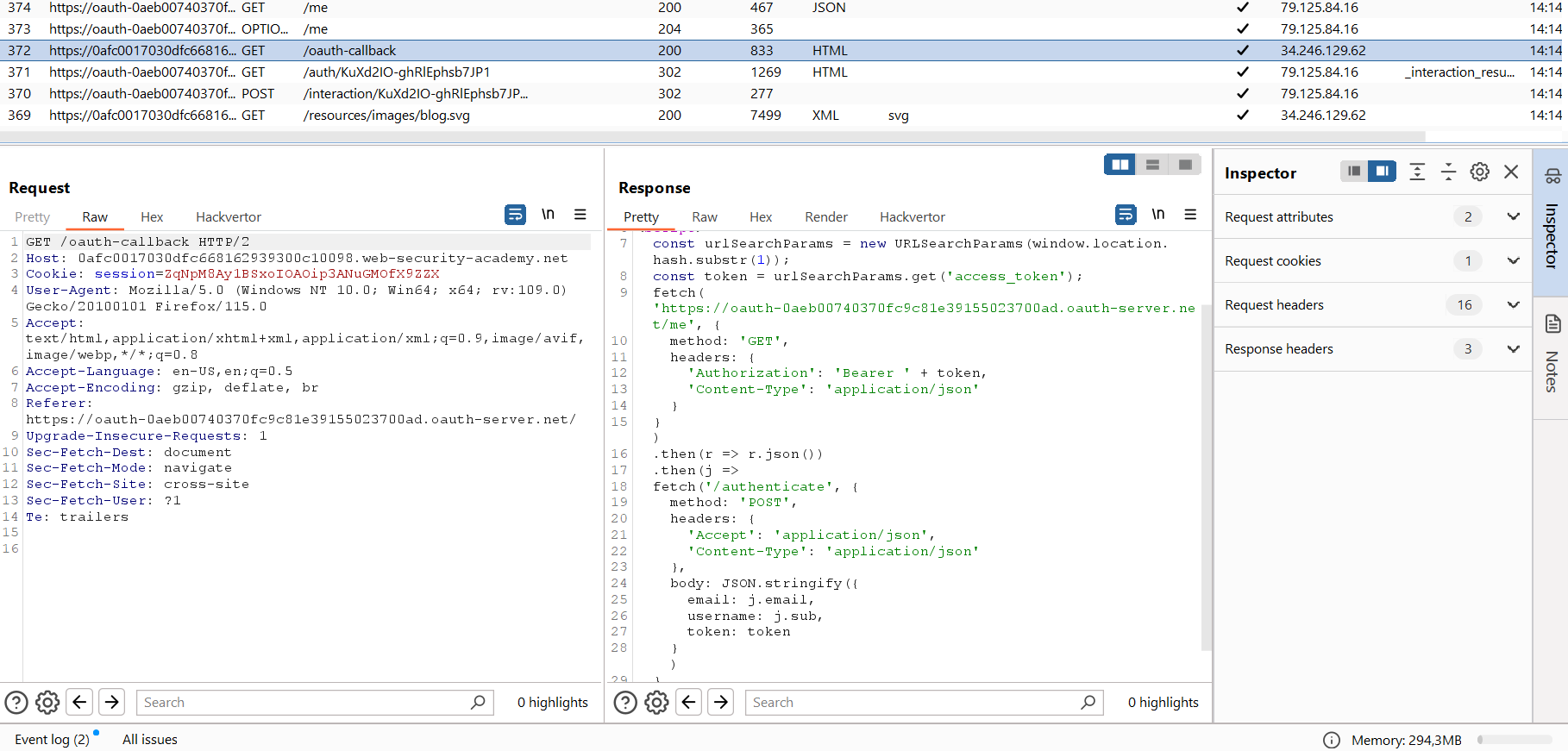Open Request Hackvertor tab
1568x751 pixels.
[x=229, y=217]
